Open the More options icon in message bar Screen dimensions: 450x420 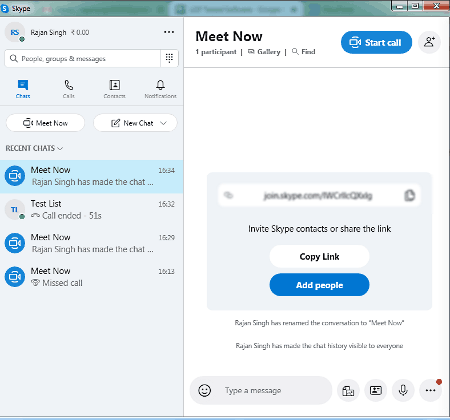[430, 390]
